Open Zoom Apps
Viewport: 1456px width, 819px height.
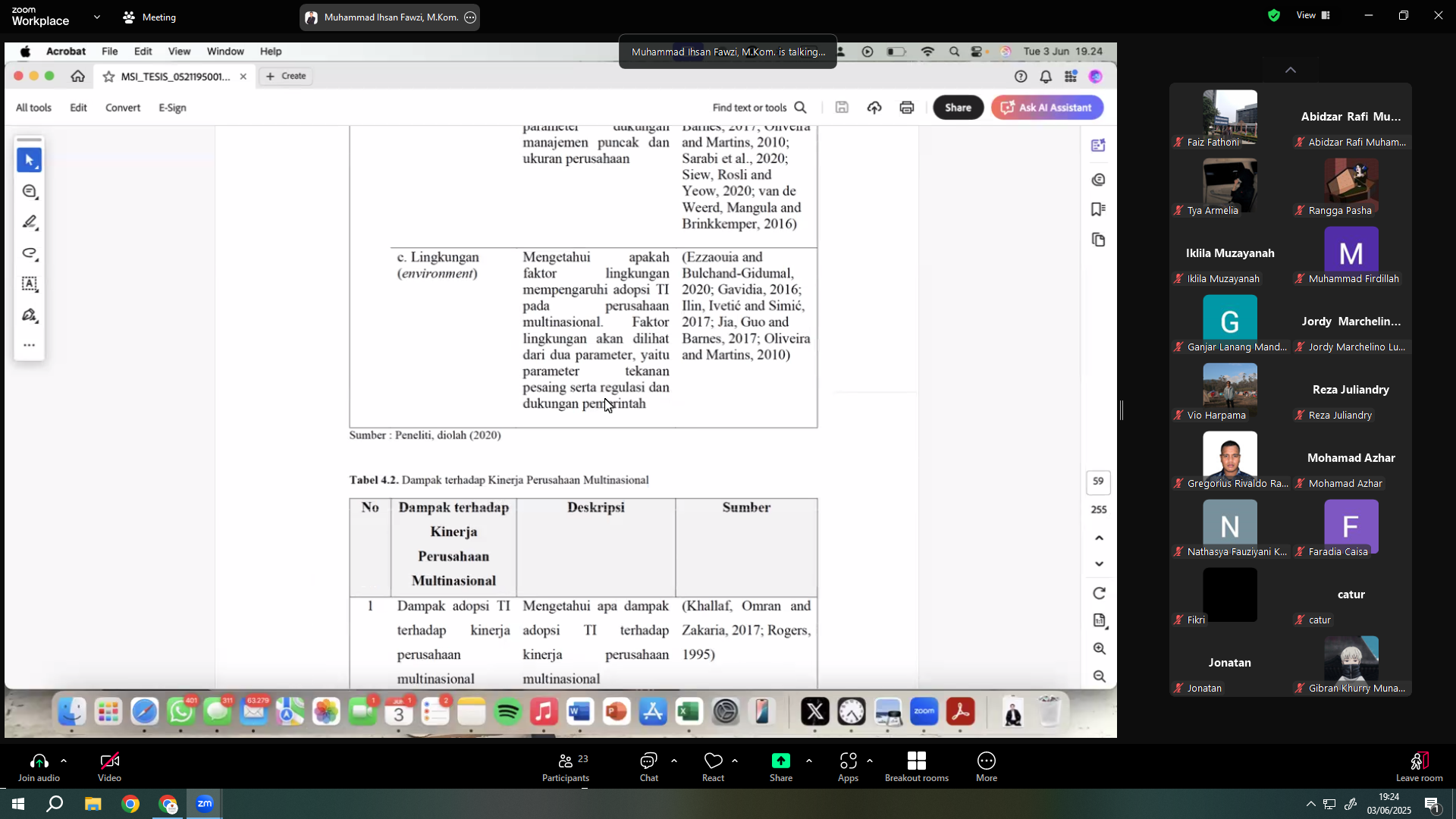pyautogui.click(x=848, y=767)
